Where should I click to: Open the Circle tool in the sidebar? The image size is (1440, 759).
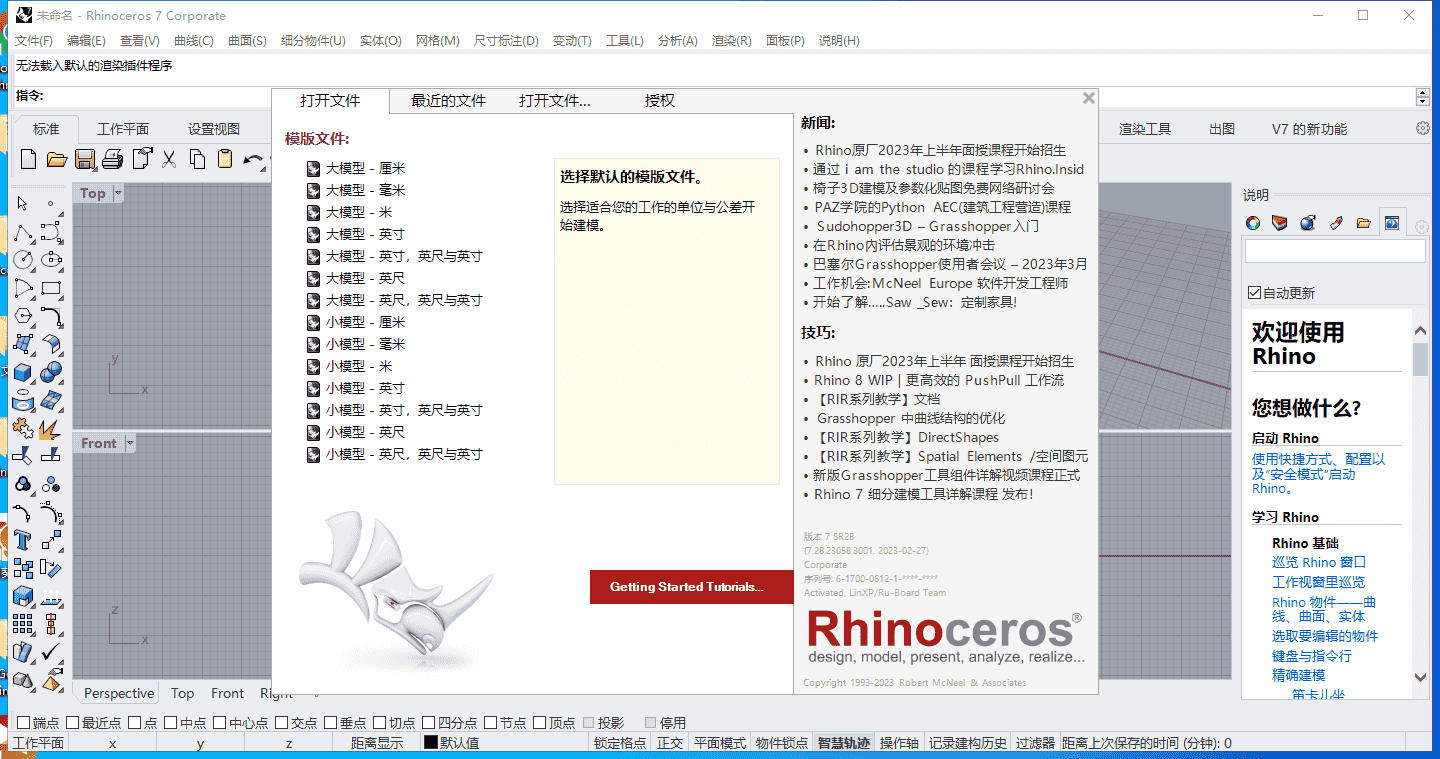point(22,260)
